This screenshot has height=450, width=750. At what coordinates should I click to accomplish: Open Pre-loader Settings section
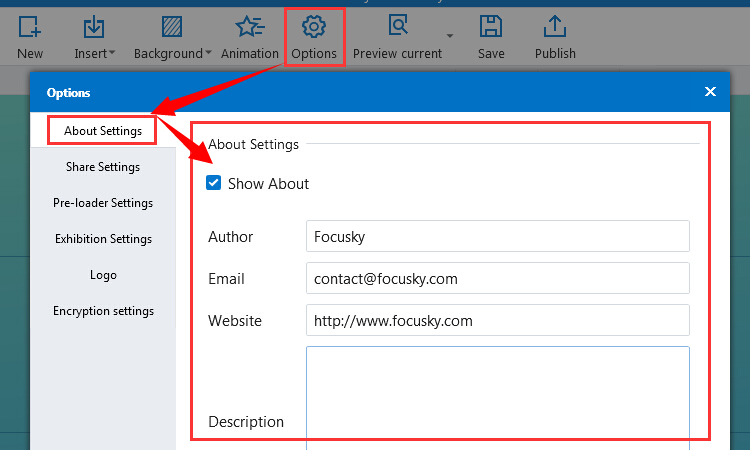[103, 203]
